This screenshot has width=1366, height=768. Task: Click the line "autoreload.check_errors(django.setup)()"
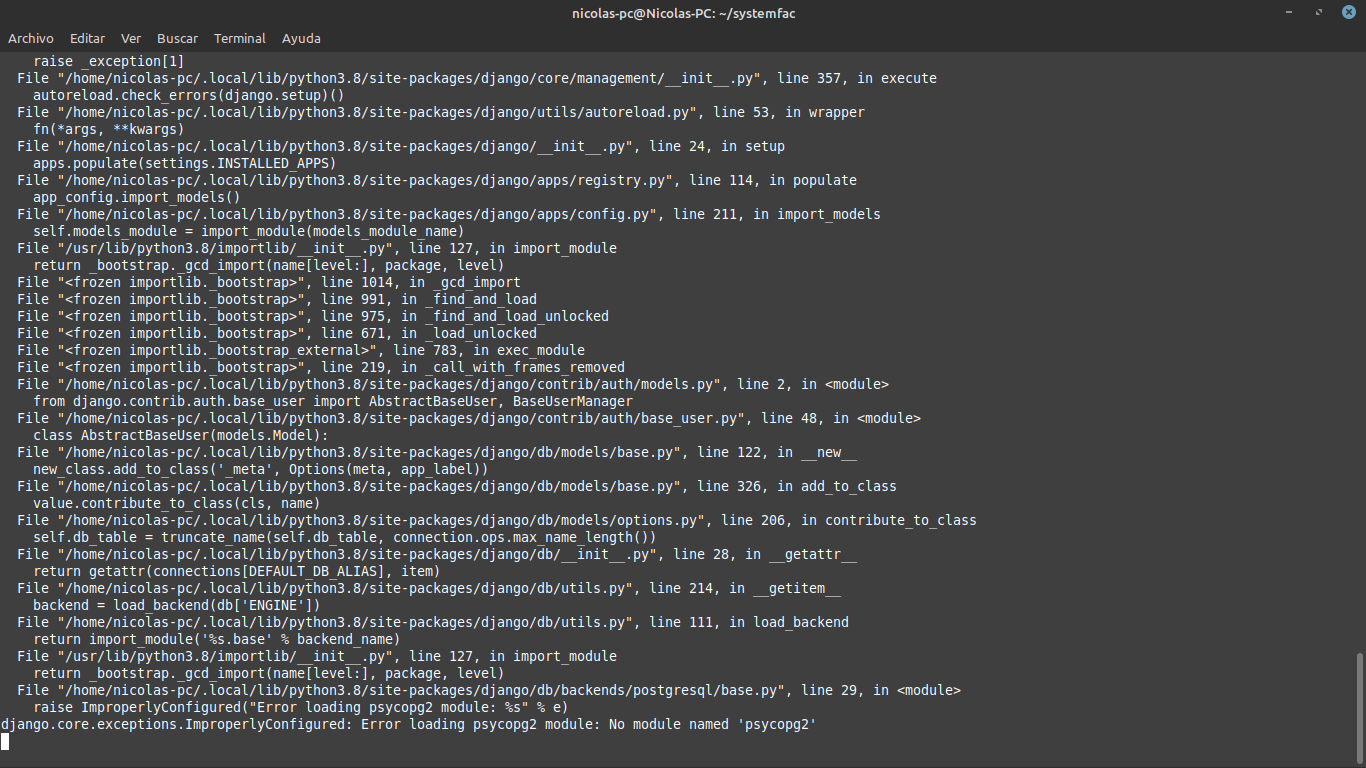[x=189, y=95]
